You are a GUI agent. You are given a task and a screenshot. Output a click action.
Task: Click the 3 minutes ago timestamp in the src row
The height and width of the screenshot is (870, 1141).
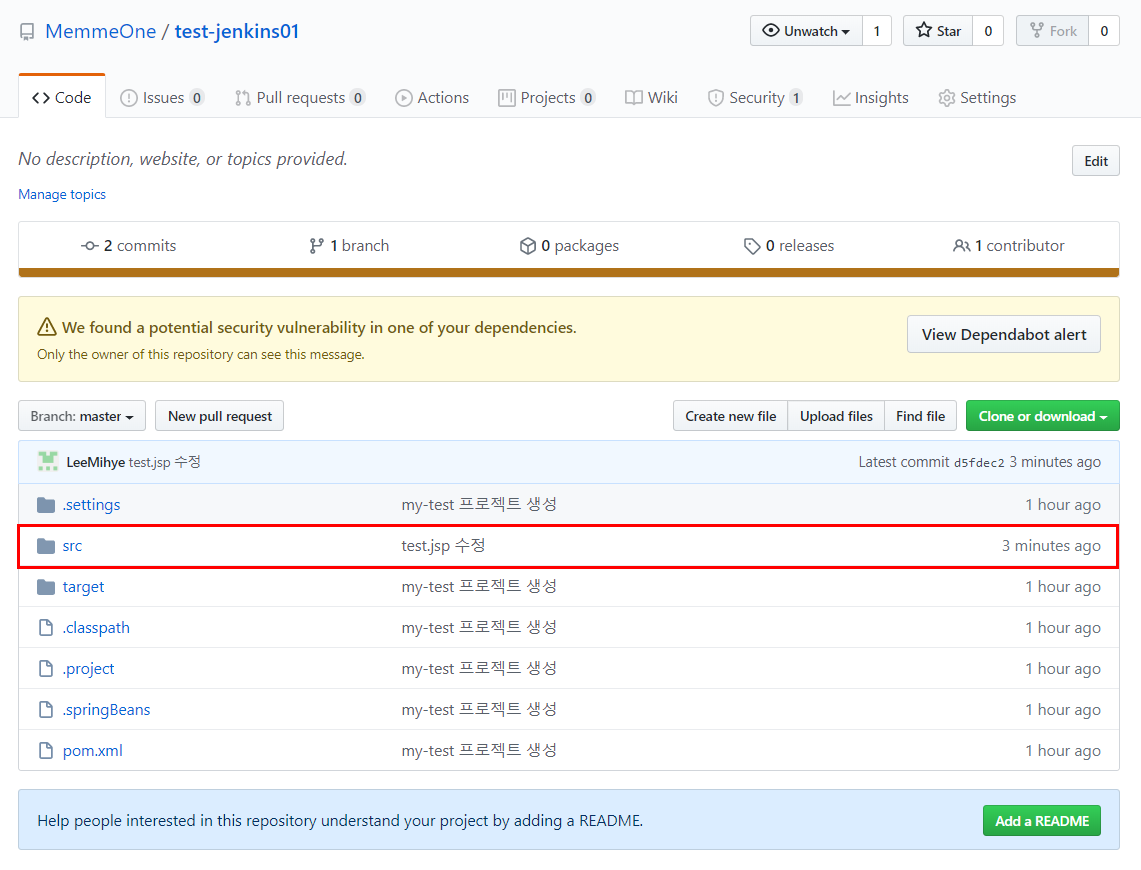(1051, 546)
